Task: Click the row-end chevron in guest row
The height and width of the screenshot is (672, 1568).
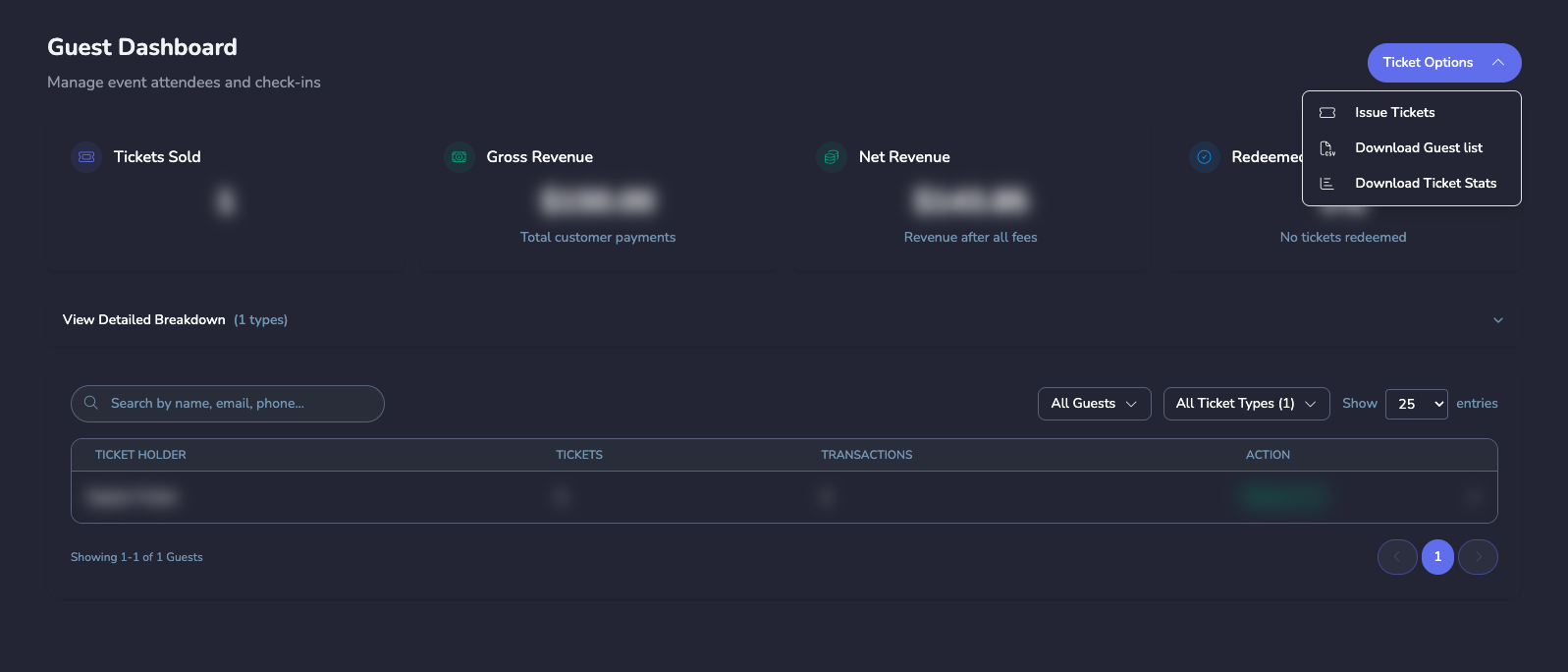Action: coord(1474,498)
